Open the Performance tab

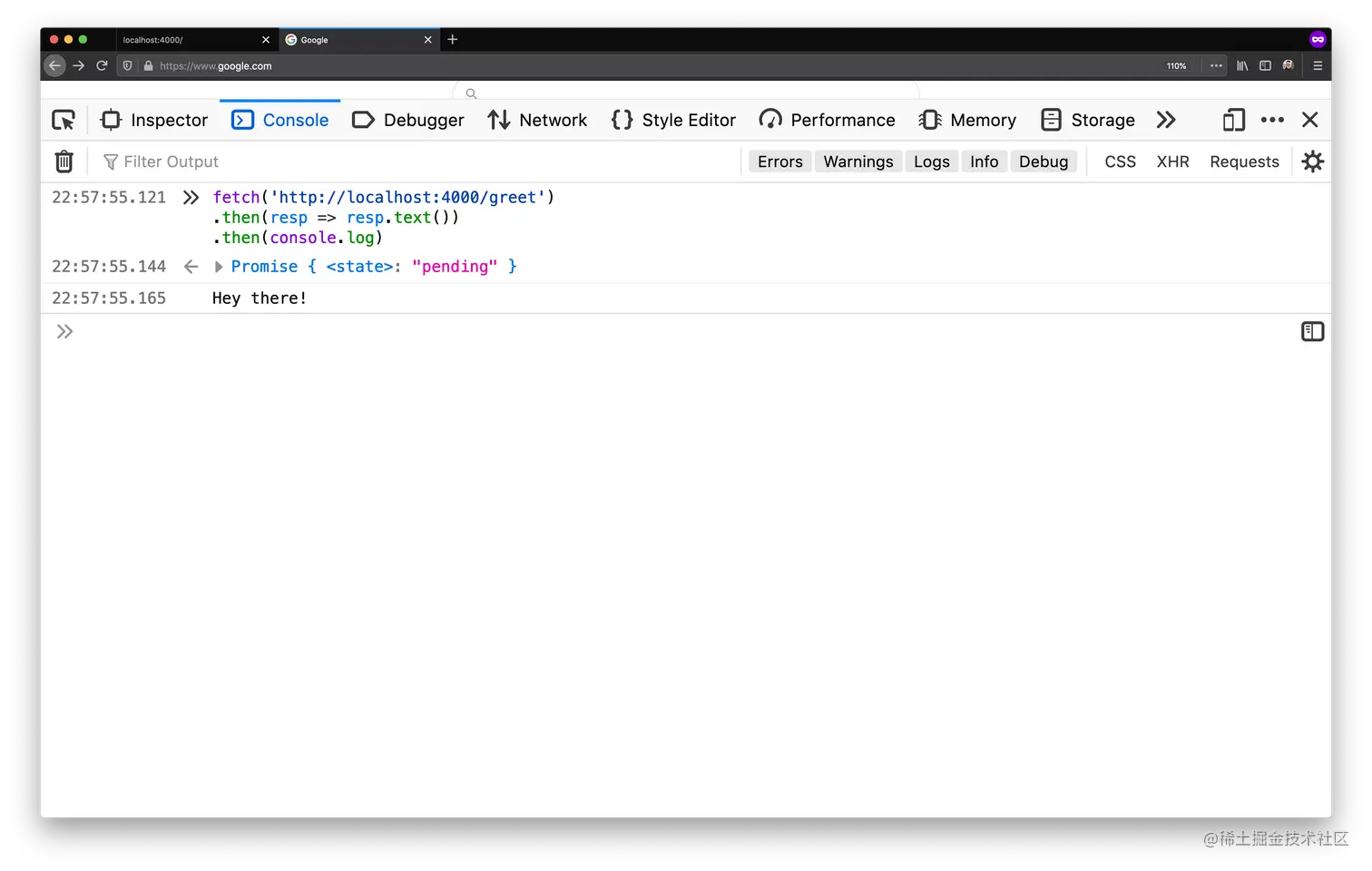pos(827,120)
